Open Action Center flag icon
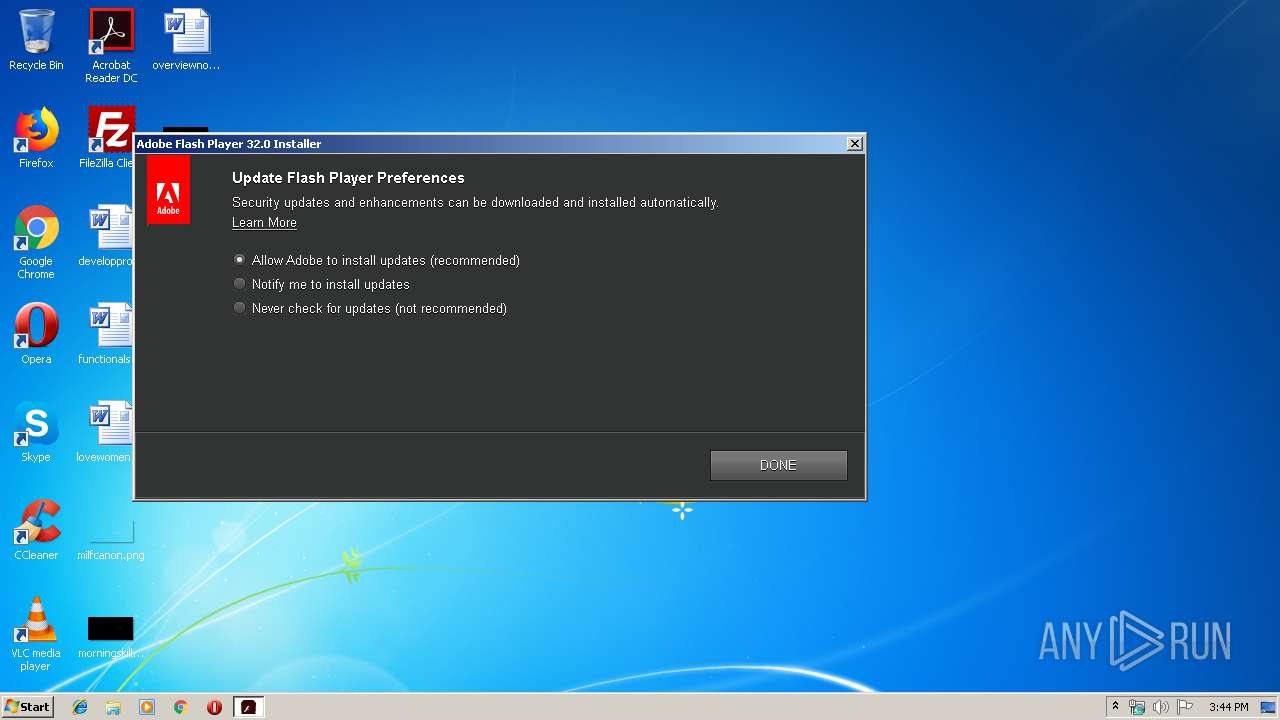The image size is (1280, 720). 1185,707
